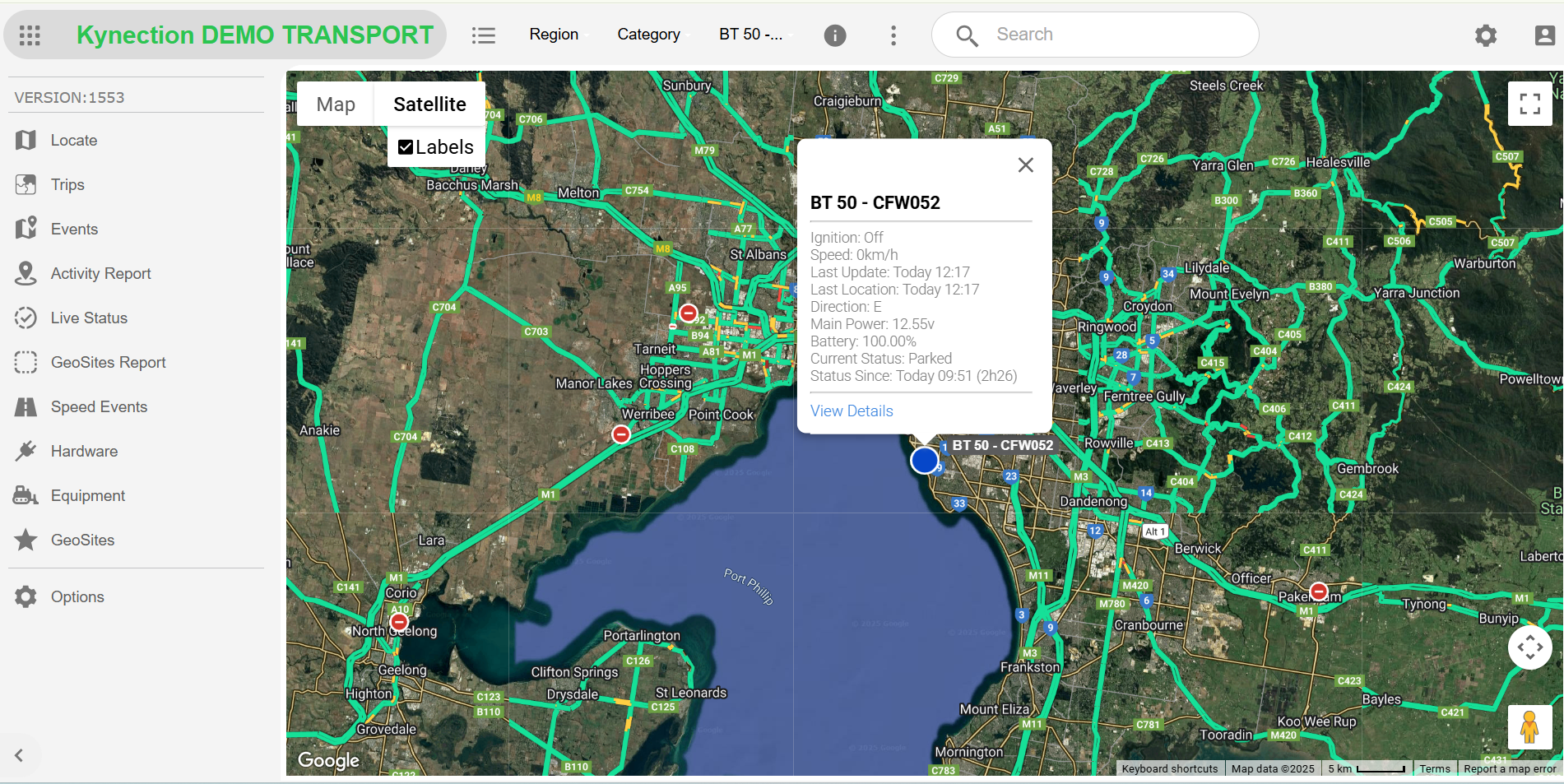The height and width of the screenshot is (784, 1564).
Task: Click the View Details link
Action: (852, 411)
